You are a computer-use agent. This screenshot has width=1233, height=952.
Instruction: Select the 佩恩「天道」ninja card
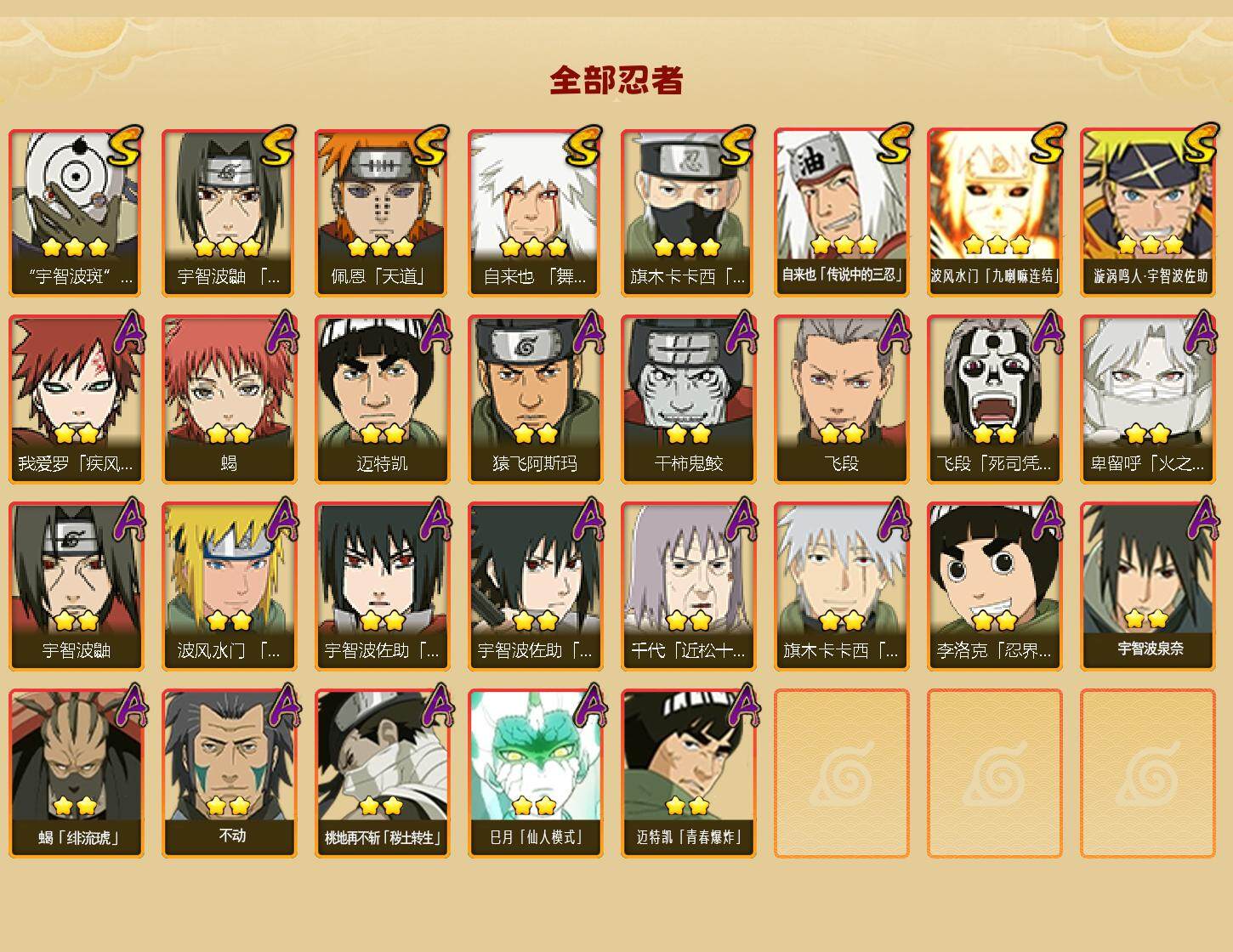(x=382, y=212)
